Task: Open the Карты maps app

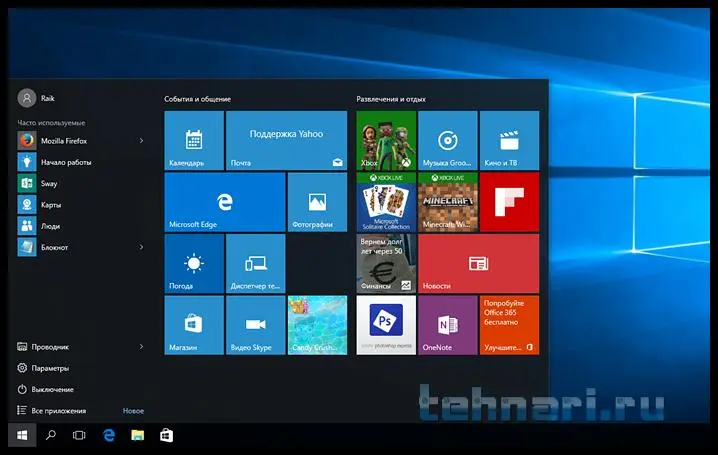Action: point(82,205)
